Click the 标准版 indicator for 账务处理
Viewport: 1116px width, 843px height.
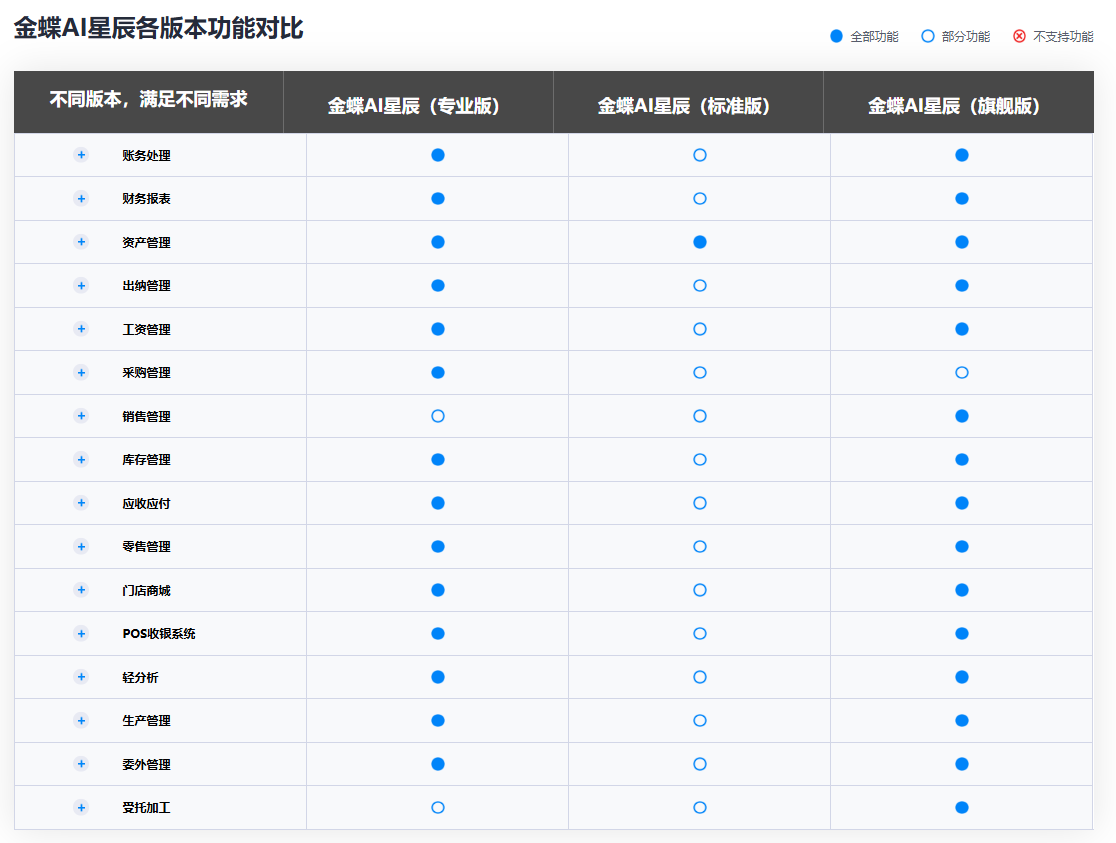[700, 155]
